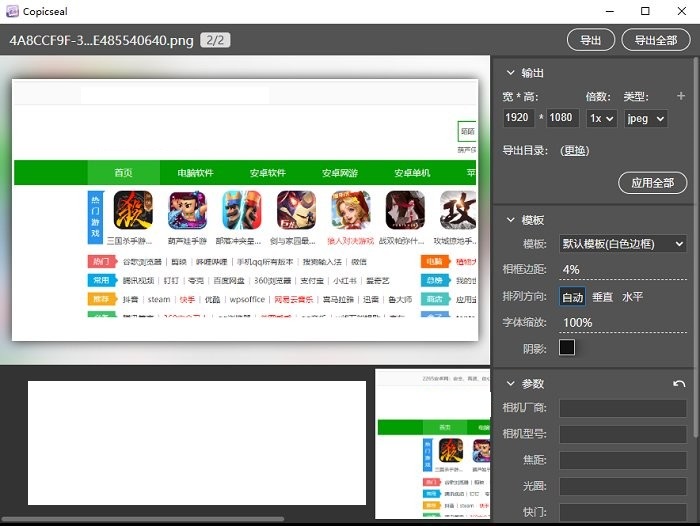Select 自动 arrangement direction

[572, 297]
